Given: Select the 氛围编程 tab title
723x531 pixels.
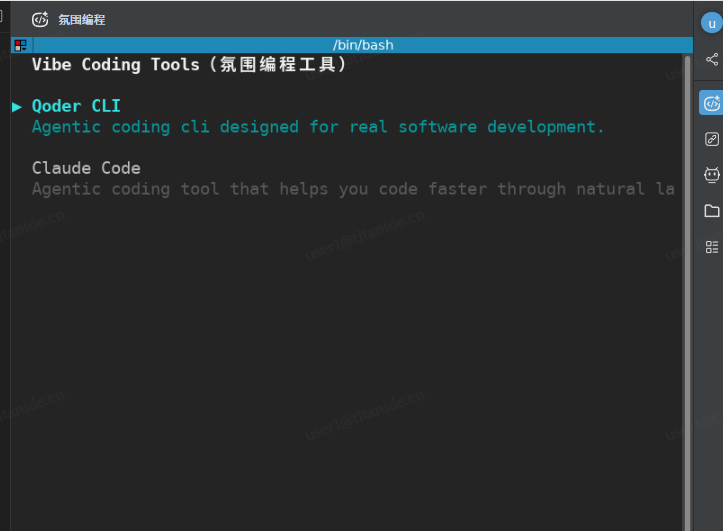Looking at the screenshot, I should point(81,20).
